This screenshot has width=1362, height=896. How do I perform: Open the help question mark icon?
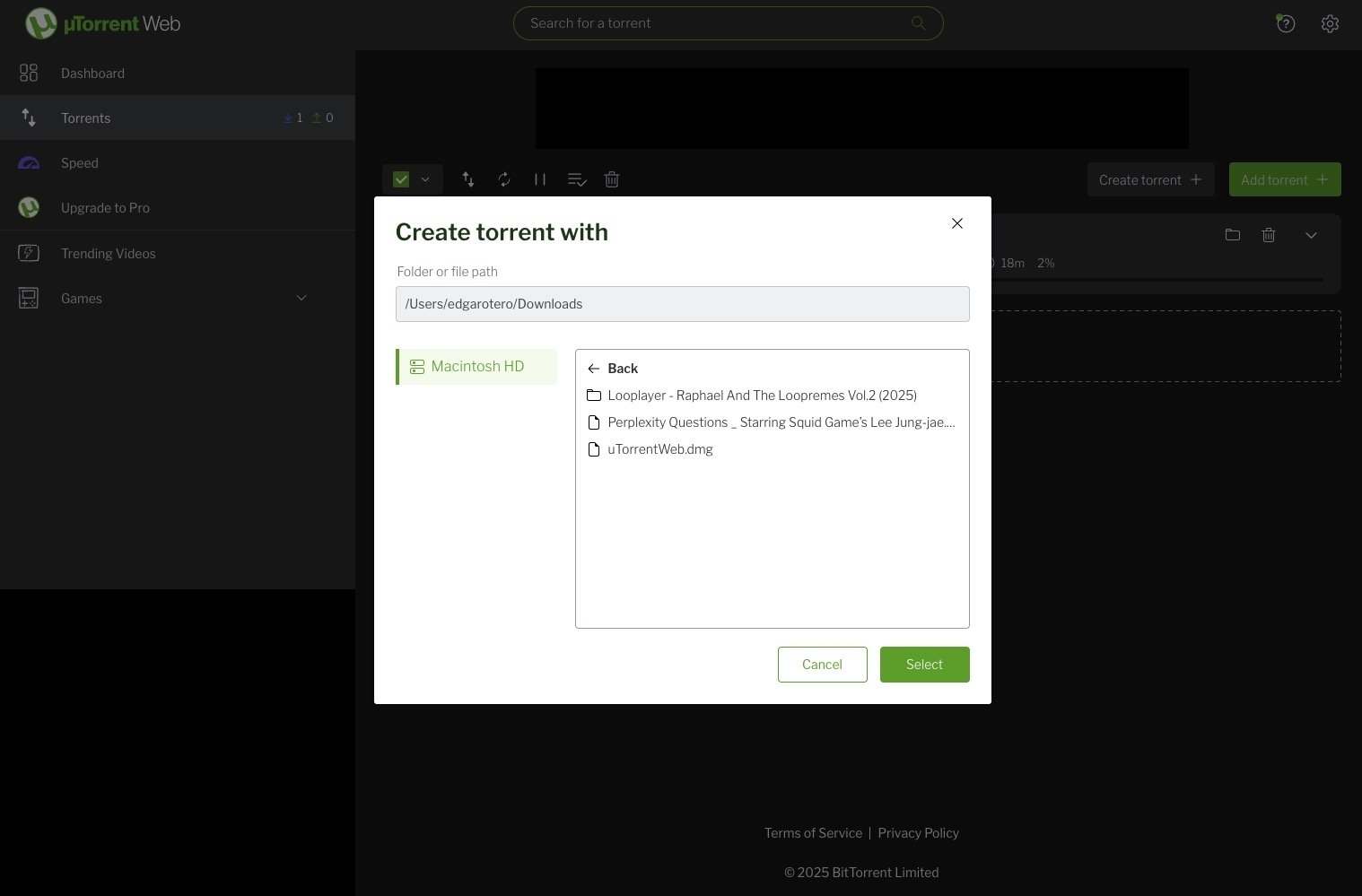[x=1286, y=24]
